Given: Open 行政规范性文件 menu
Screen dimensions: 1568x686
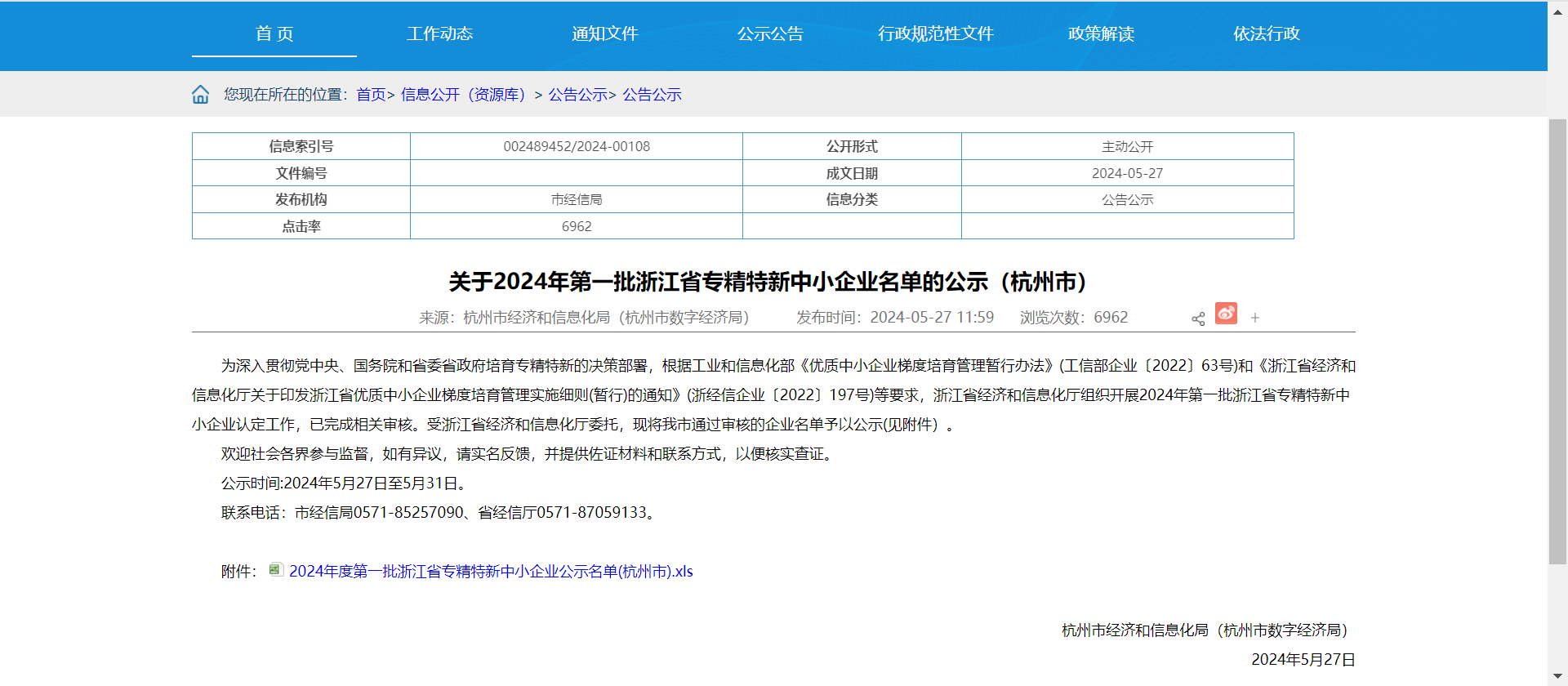Looking at the screenshot, I should click(x=935, y=34).
